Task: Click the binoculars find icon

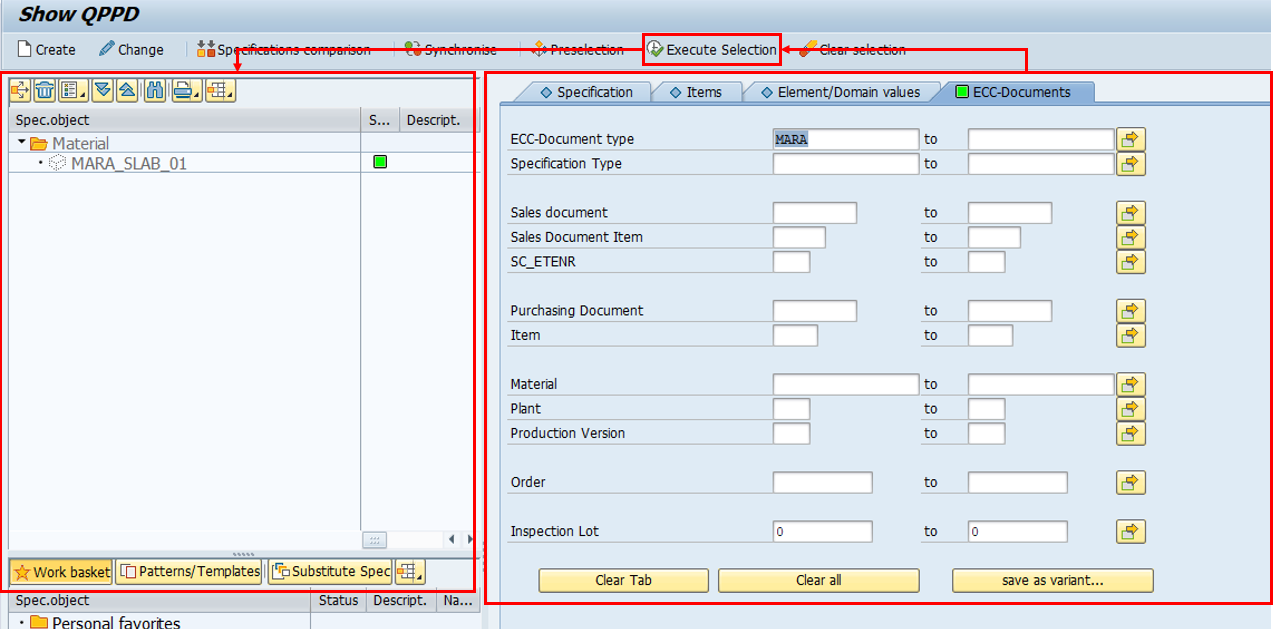Action: coord(154,91)
